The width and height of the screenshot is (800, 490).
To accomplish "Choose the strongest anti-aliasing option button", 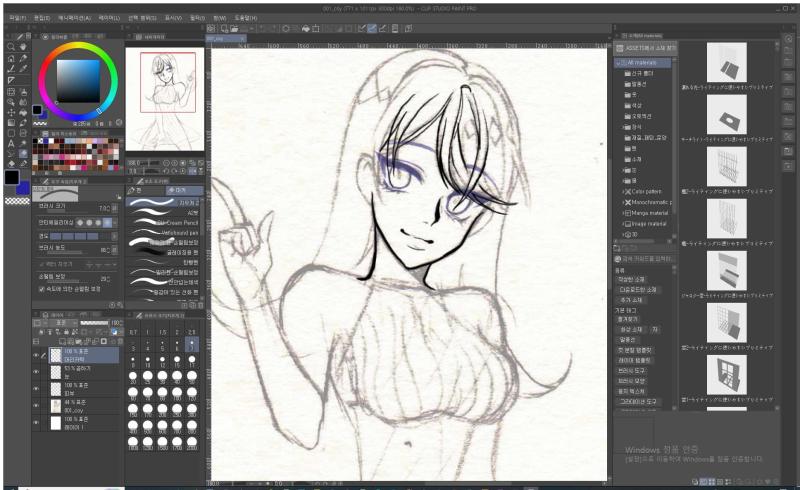I will [107, 223].
